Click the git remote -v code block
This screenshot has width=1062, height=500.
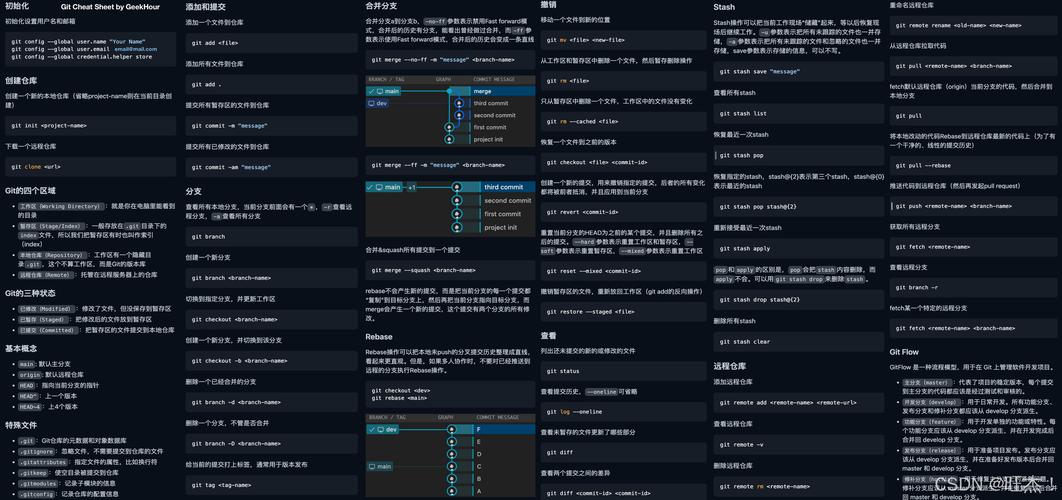point(799,444)
